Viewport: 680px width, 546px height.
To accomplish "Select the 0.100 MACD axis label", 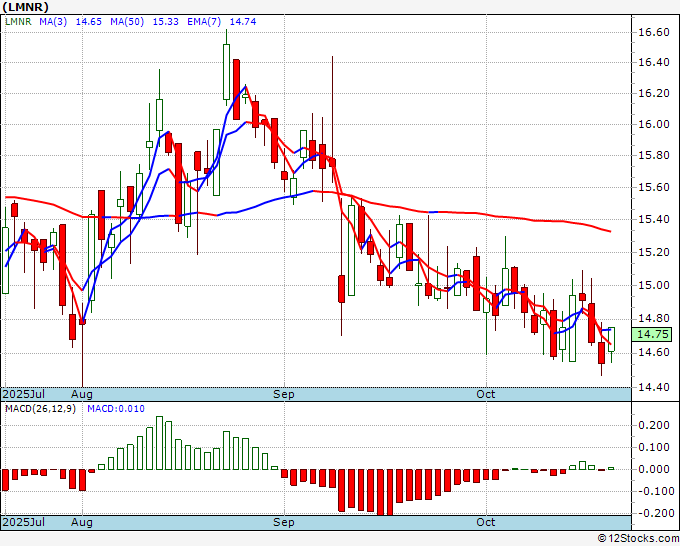I will point(656,447).
